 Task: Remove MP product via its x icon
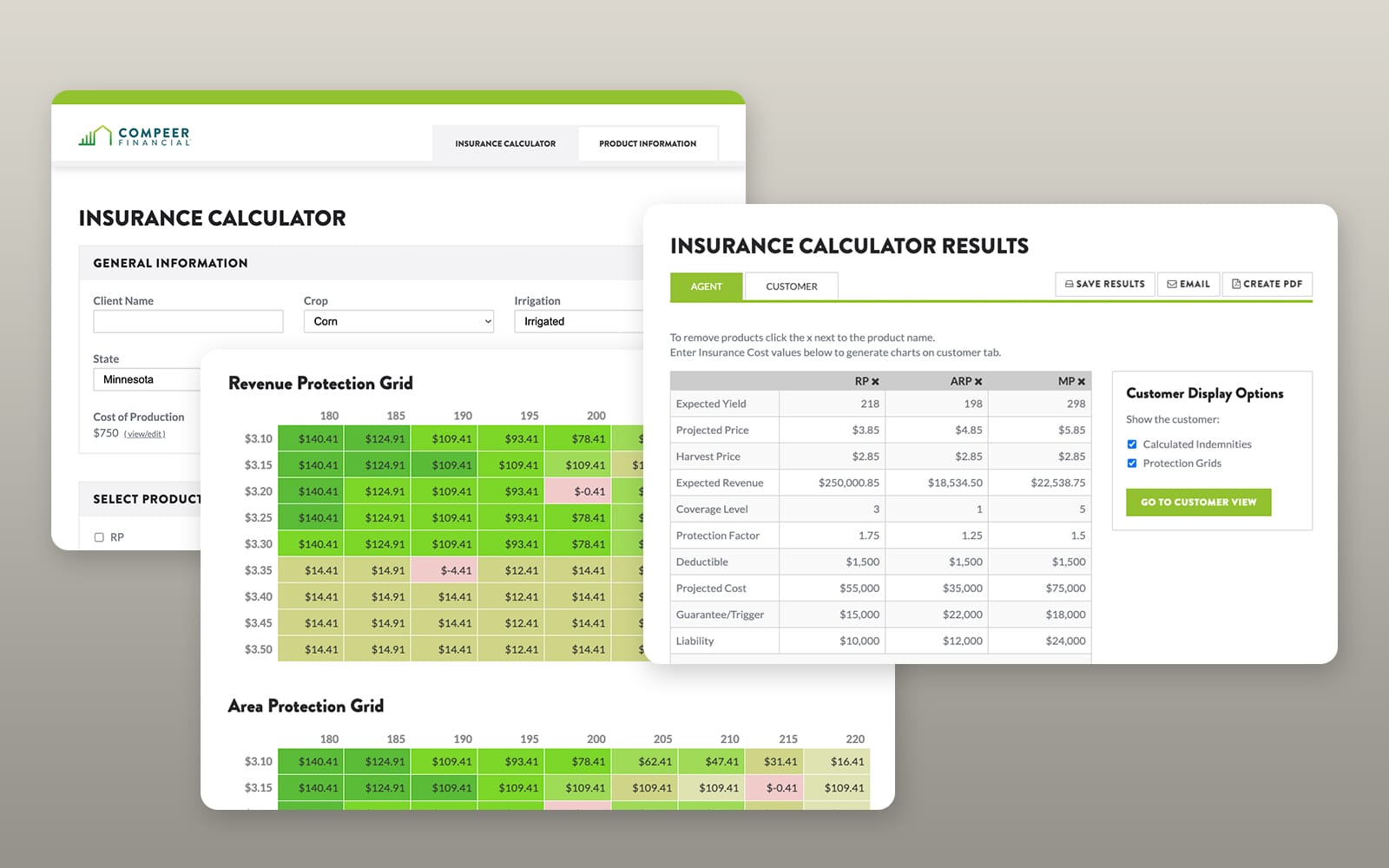click(1082, 382)
